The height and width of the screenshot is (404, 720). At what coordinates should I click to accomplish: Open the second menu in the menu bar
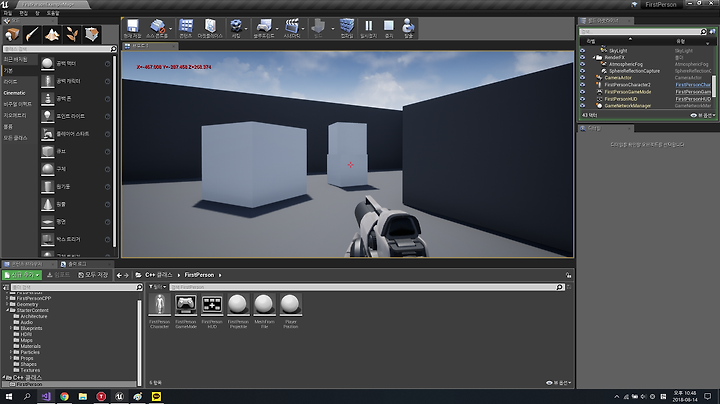(x=23, y=13)
